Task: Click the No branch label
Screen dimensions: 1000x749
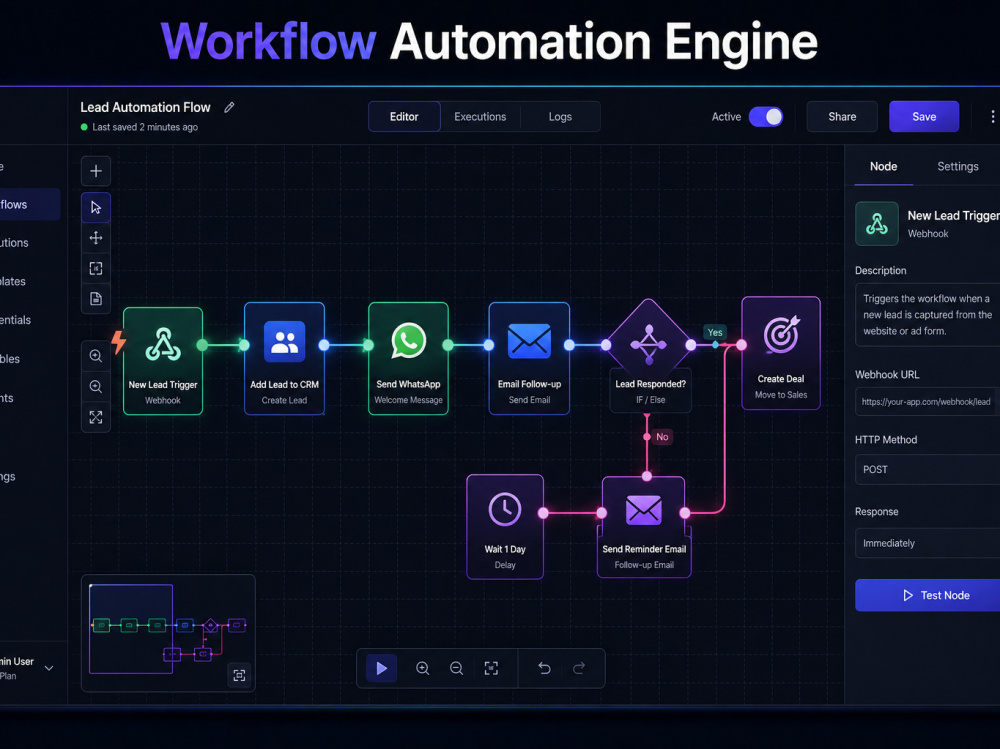Action: coord(663,437)
